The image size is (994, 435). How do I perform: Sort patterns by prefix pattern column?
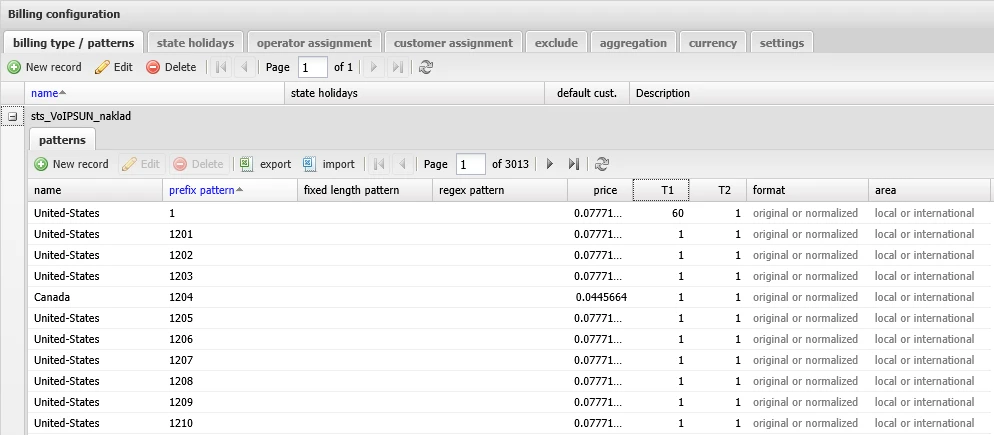pyautogui.click(x=229, y=190)
